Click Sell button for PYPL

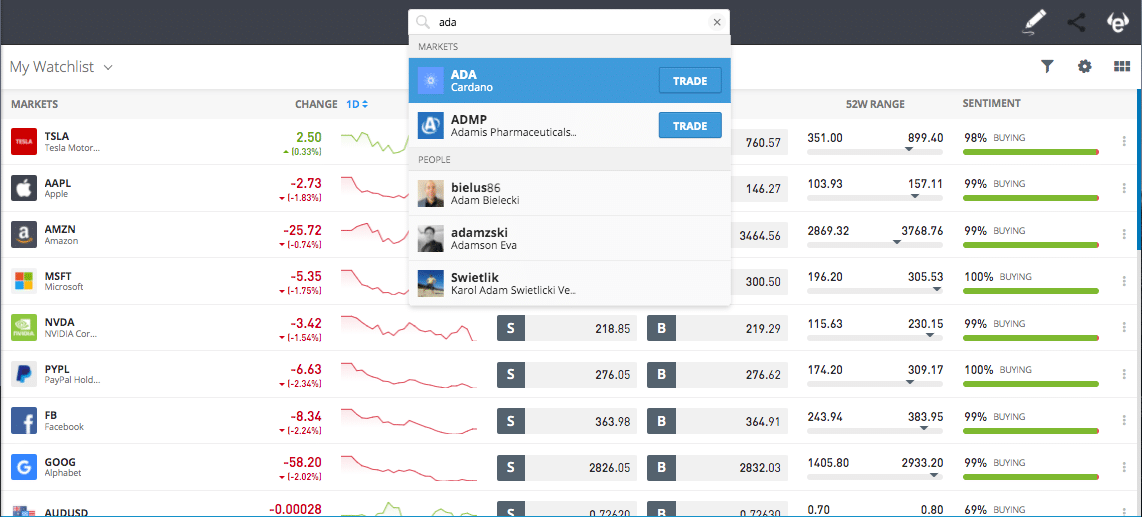coord(511,375)
